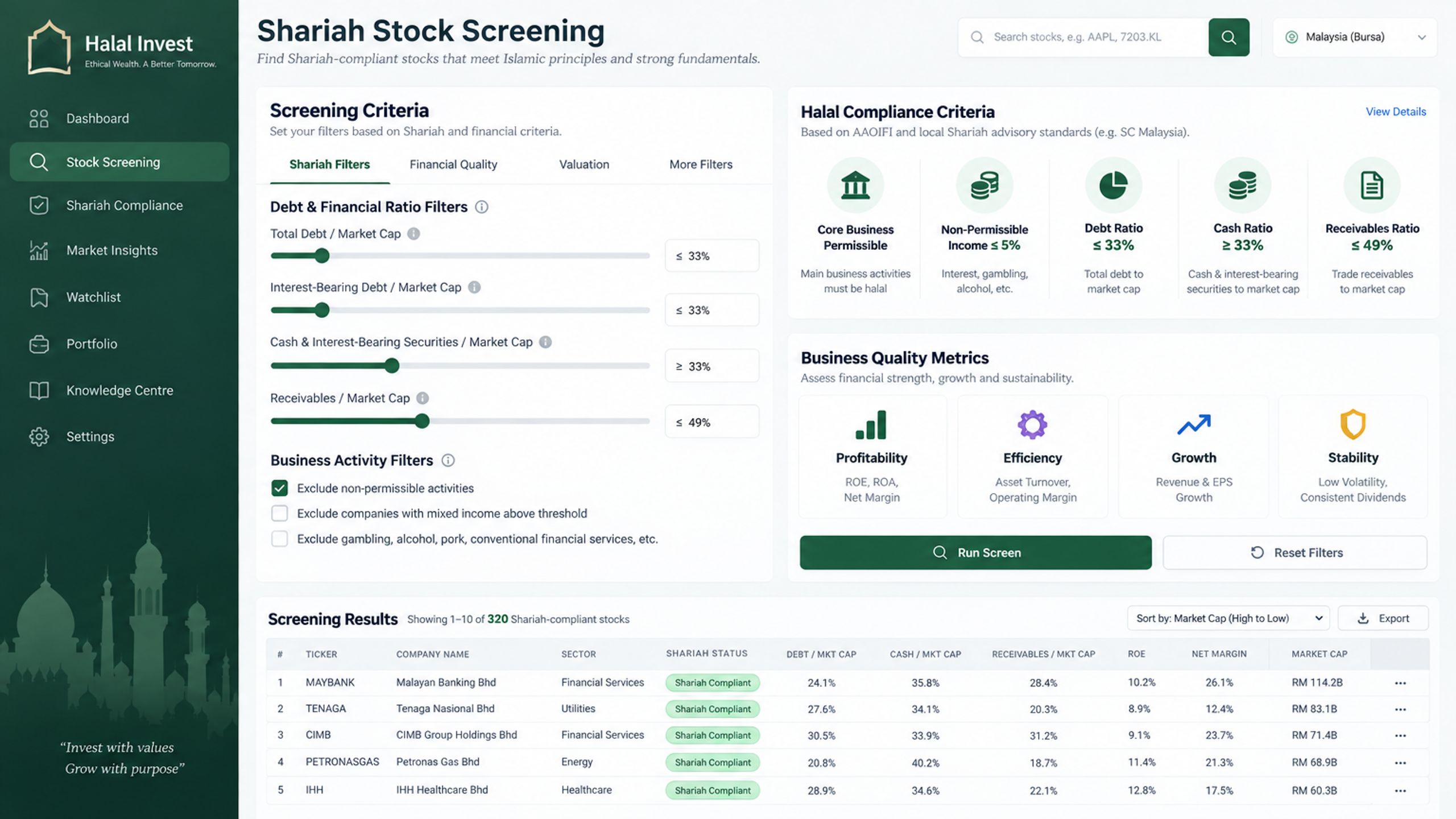
Task: Open three-dot menu for CIMB row
Action: (x=1400, y=735)
